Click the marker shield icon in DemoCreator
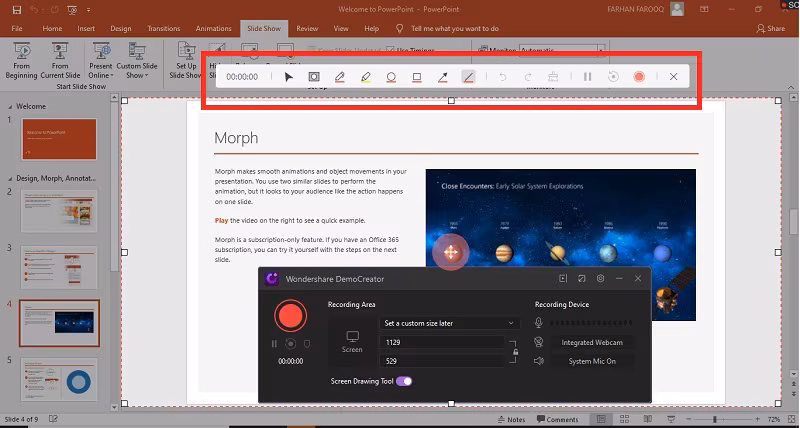 click(x=307, y=344)
